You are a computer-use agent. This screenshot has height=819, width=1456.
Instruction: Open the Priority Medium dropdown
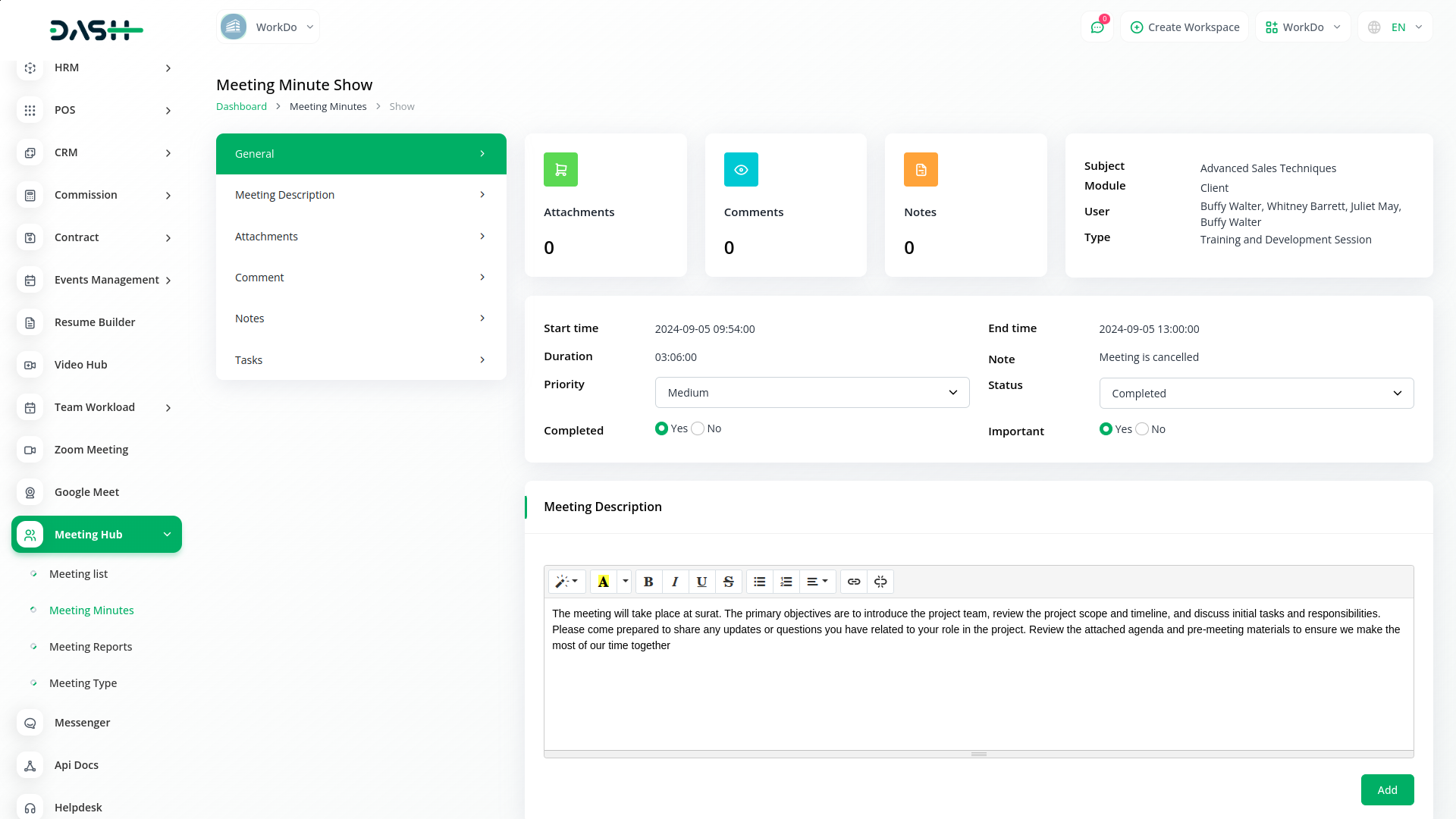pyautogui.click(x=811, y=393)
